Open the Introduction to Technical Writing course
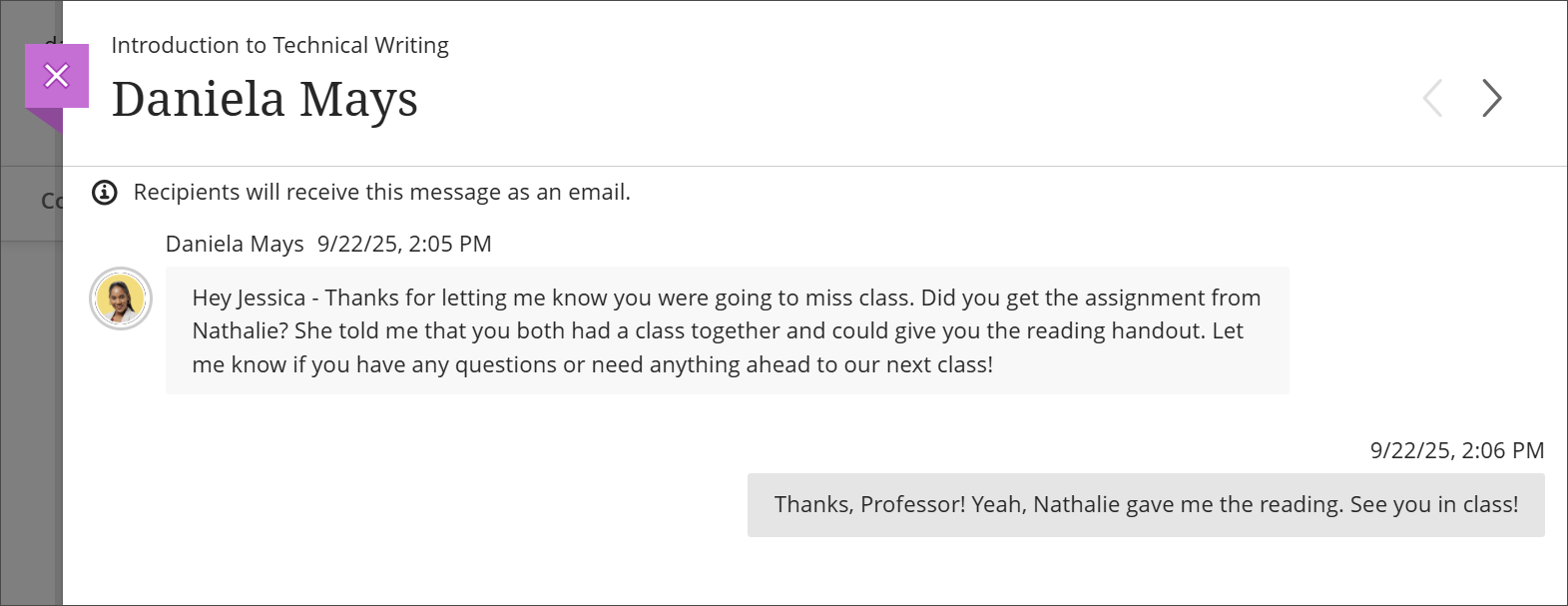Viewport: 1568px width, 606px height. (280, 45)
